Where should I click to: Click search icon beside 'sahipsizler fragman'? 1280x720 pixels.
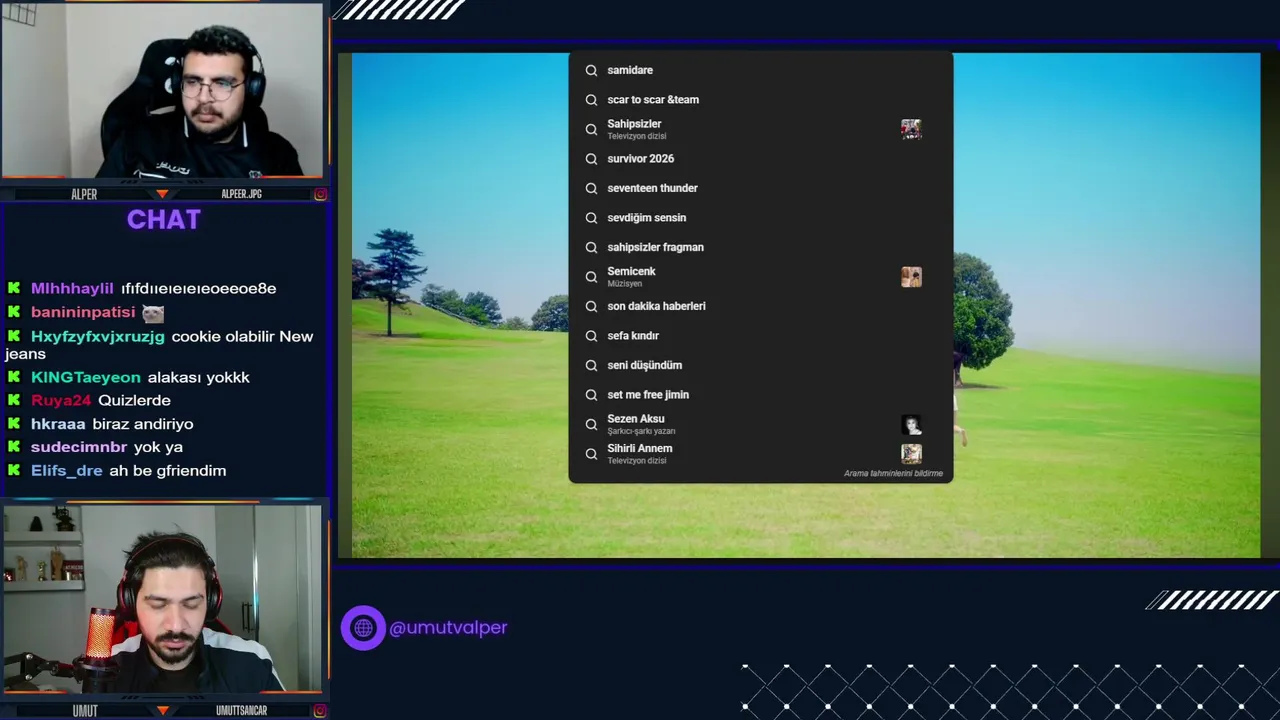[591, 247]
